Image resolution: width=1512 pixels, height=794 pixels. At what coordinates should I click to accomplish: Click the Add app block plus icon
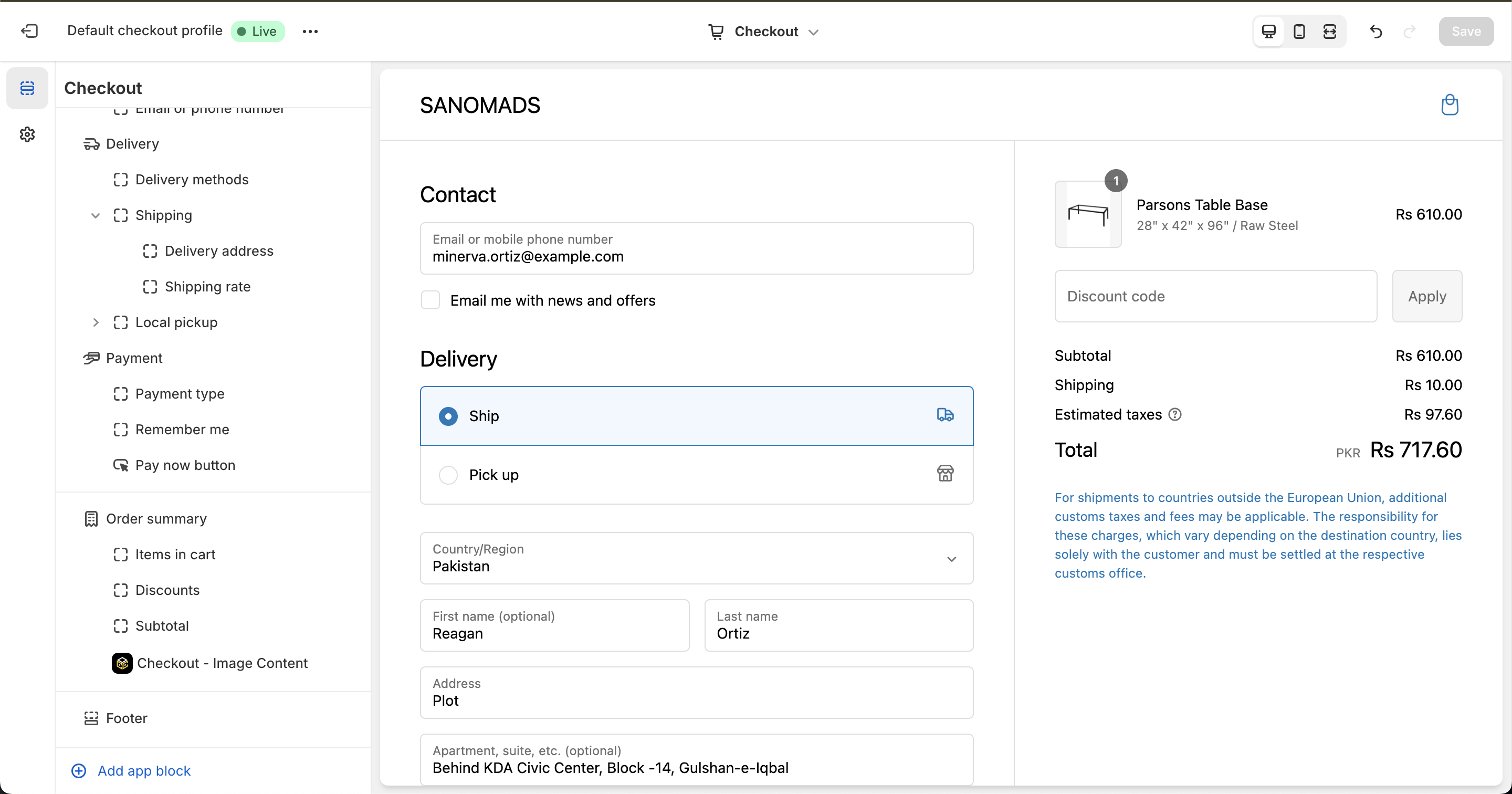[79, 770]
